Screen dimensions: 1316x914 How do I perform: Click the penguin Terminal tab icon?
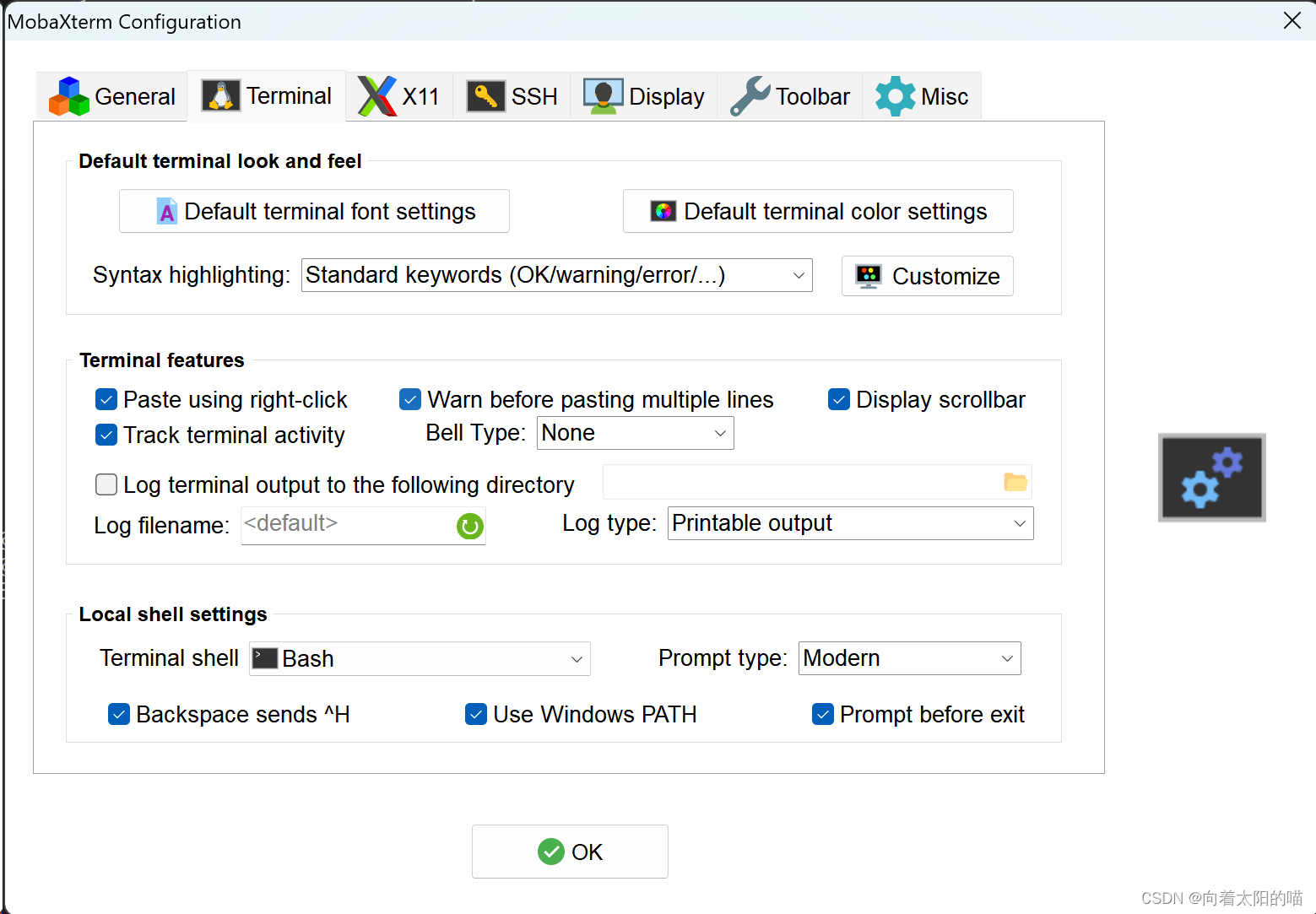pos(221,95)
